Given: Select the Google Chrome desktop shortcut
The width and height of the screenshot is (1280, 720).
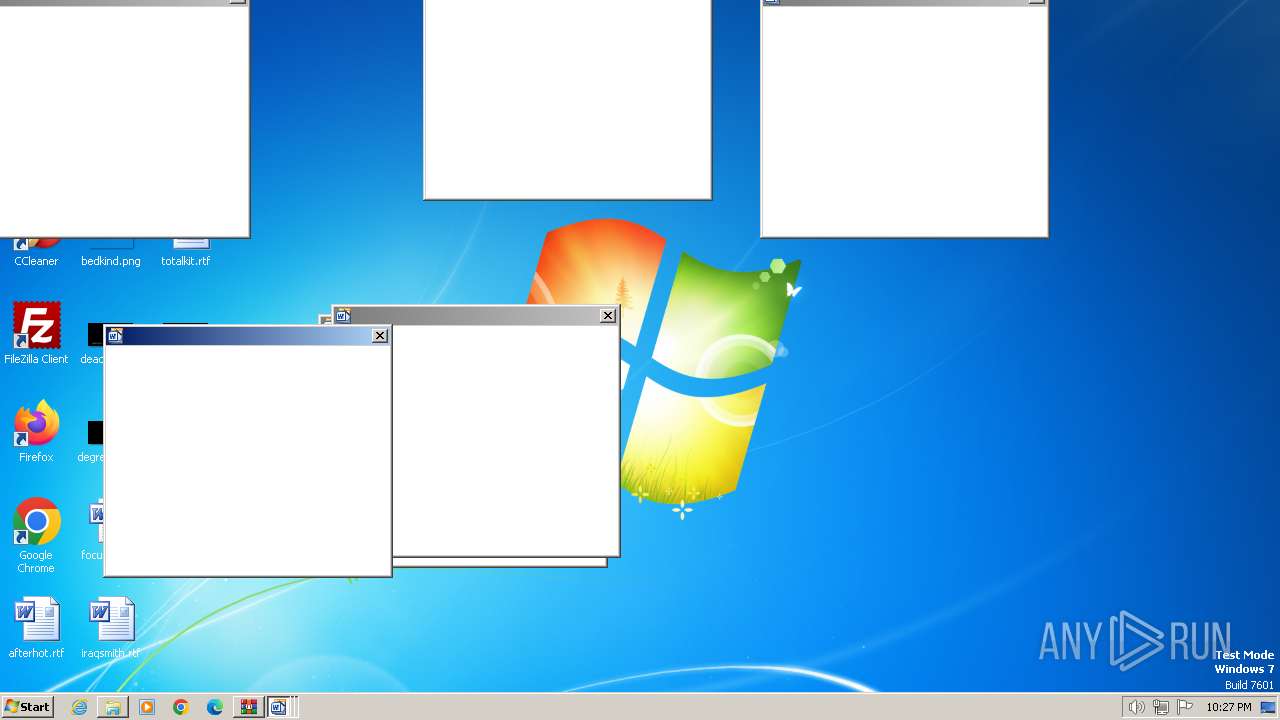Looking at the screenshot, I should 36,536.
